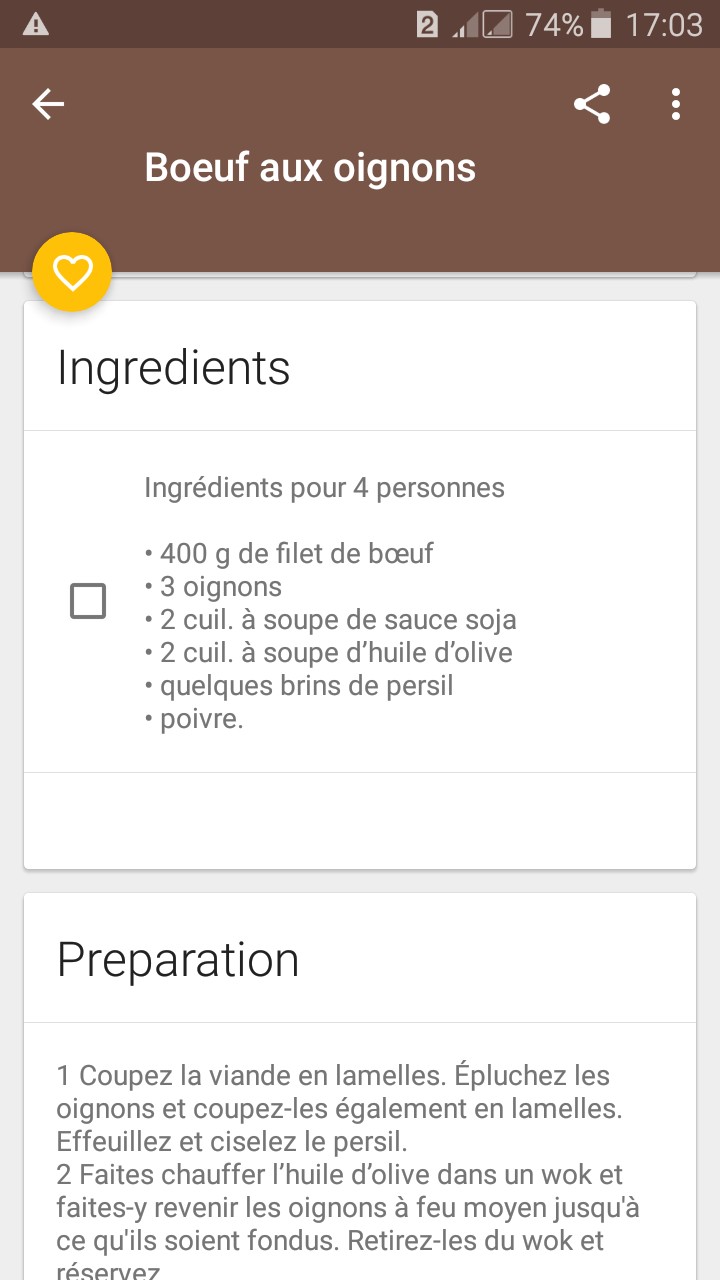Image resolution: width=720 pixels, height=1280 pixels.
Task: Tap the back arrow icon
Action: tap(48, 104)
